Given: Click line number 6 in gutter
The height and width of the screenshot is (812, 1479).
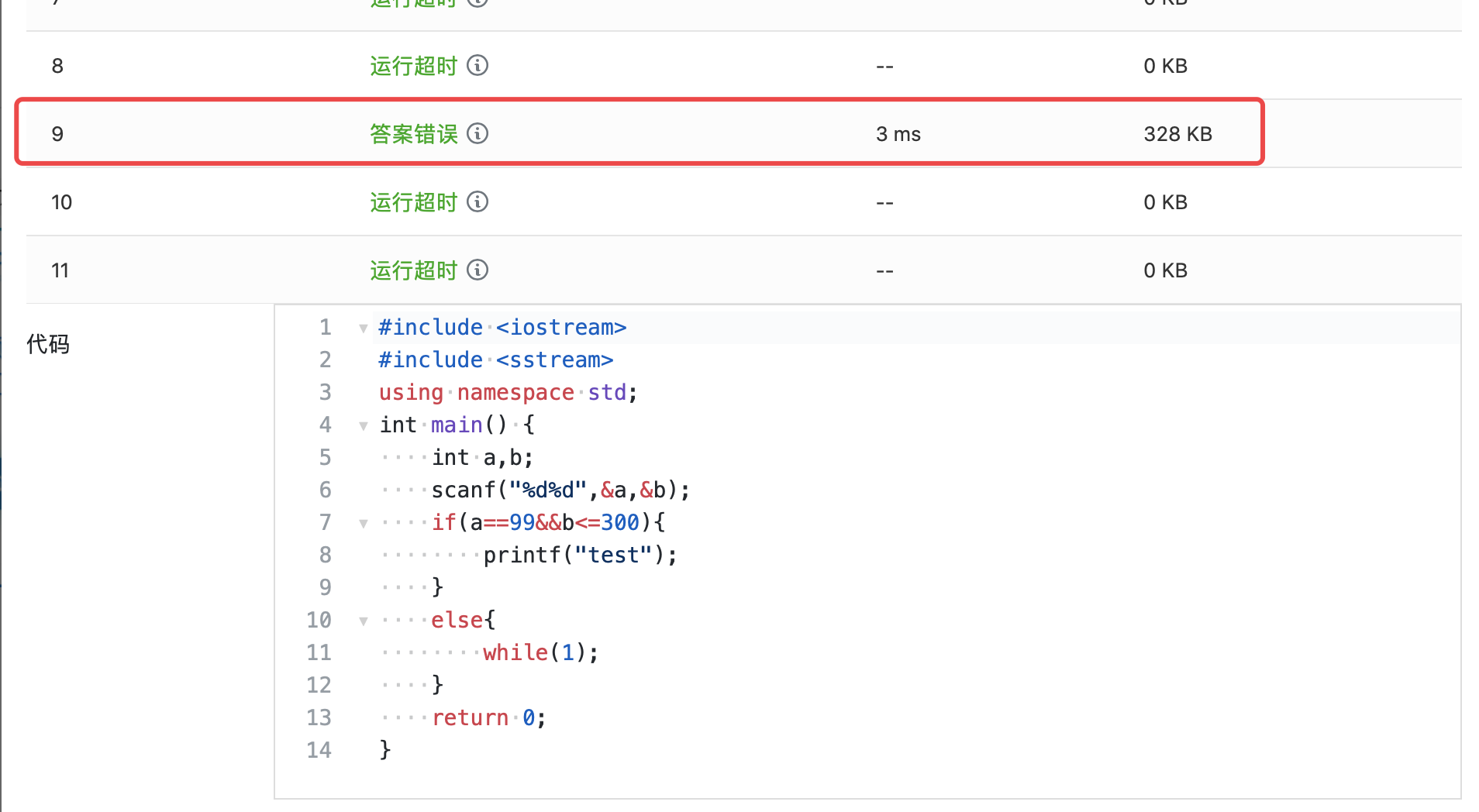Looking at the screenshot, I should pos(326,490).
